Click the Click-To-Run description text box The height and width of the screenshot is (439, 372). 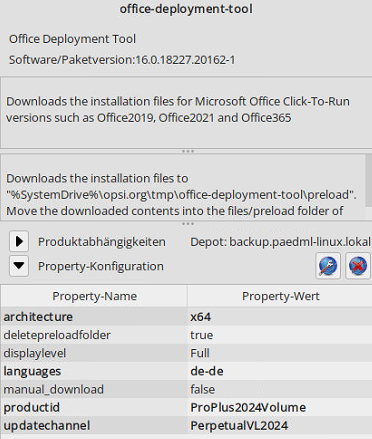point(186,113)
